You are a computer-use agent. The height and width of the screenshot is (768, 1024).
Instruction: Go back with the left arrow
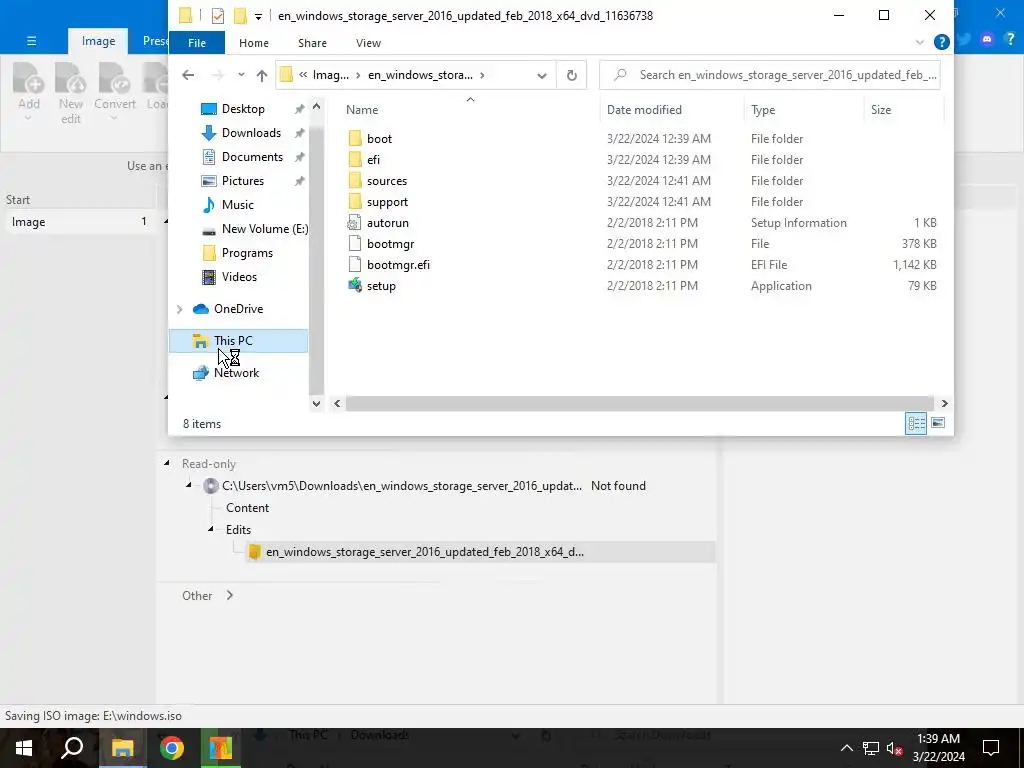pos(188,75)
